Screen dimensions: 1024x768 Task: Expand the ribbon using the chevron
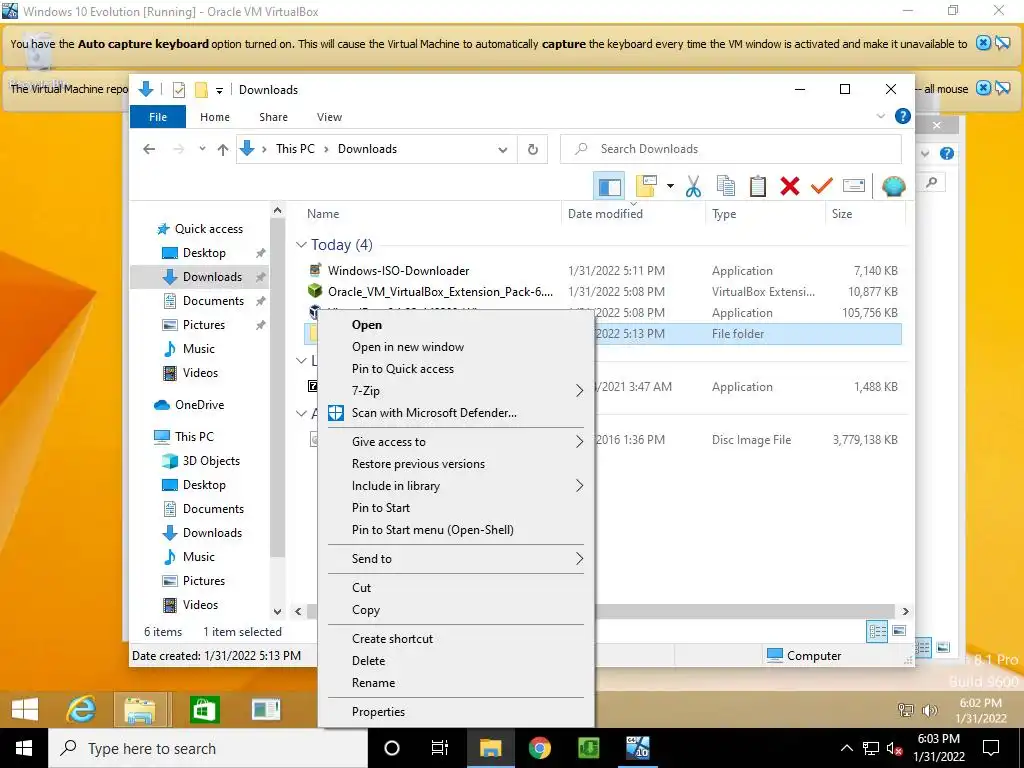[x=880, y=116]
